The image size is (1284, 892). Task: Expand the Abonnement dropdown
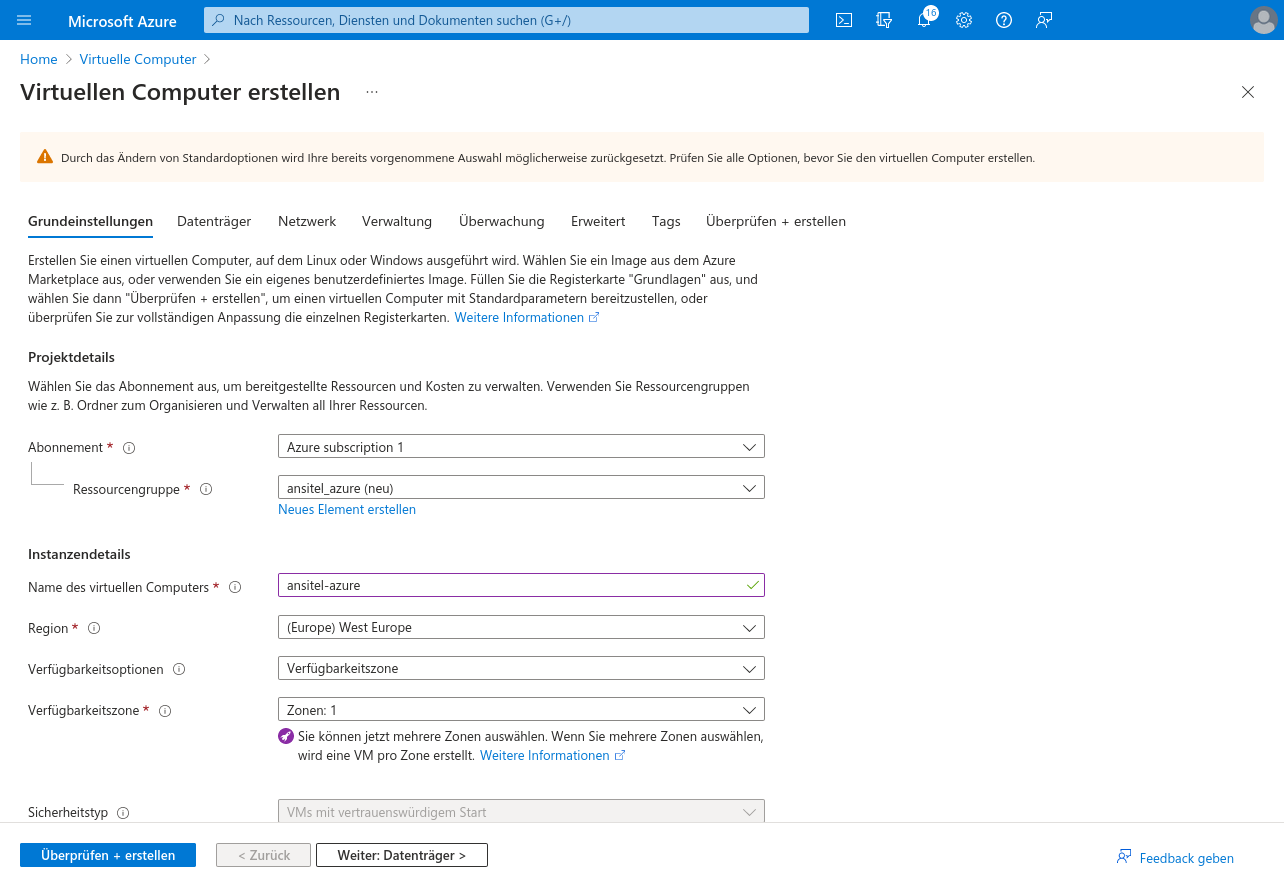point(521,447)
